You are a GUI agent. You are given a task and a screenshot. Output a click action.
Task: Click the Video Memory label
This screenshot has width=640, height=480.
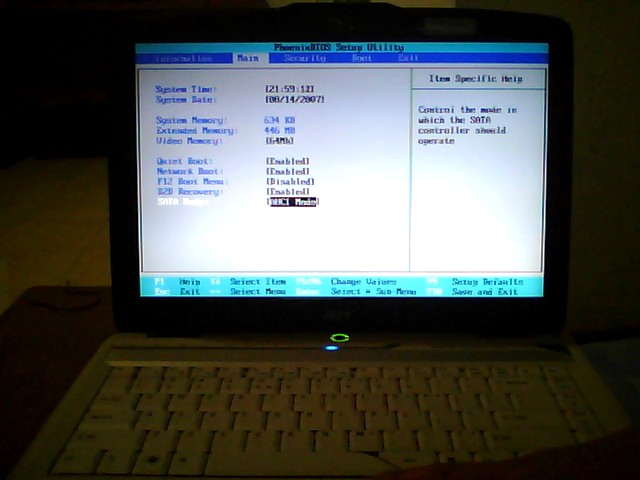[189, 141]
